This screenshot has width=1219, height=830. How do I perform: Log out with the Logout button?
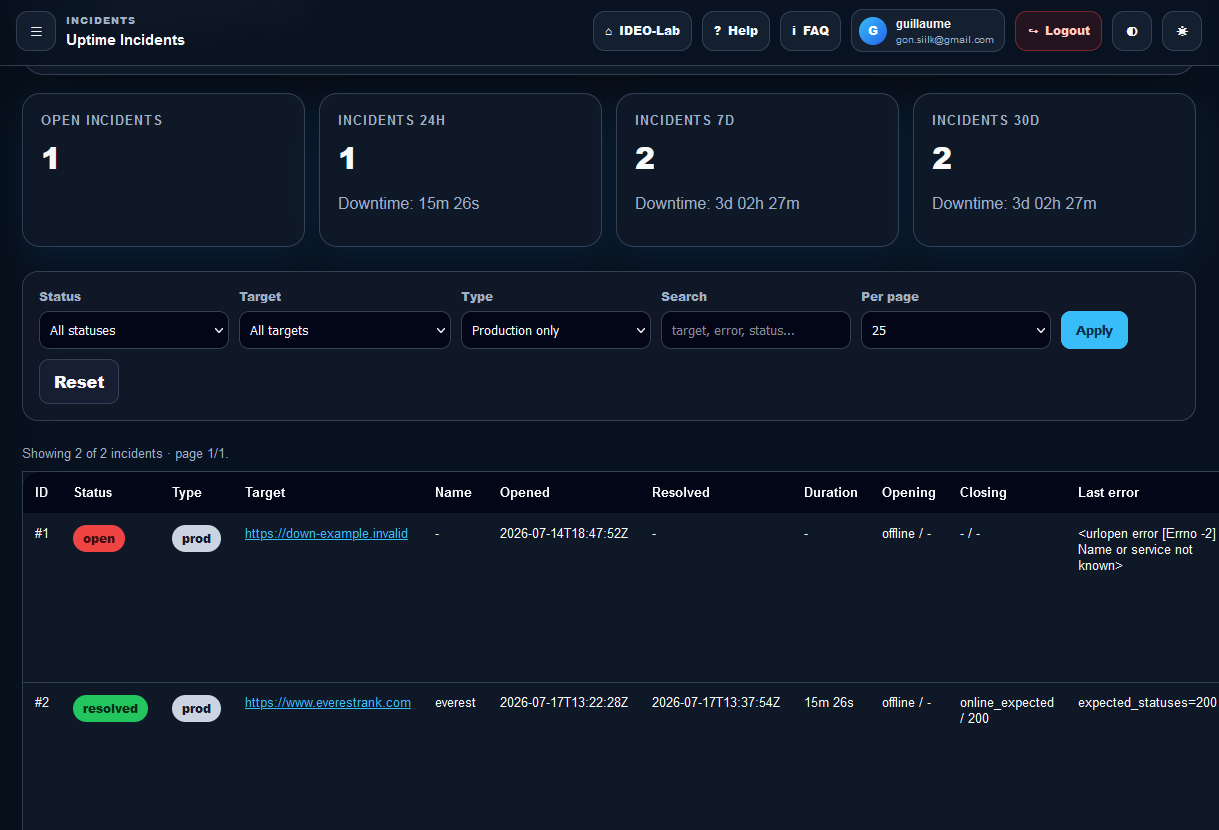tap(1058, 31)
